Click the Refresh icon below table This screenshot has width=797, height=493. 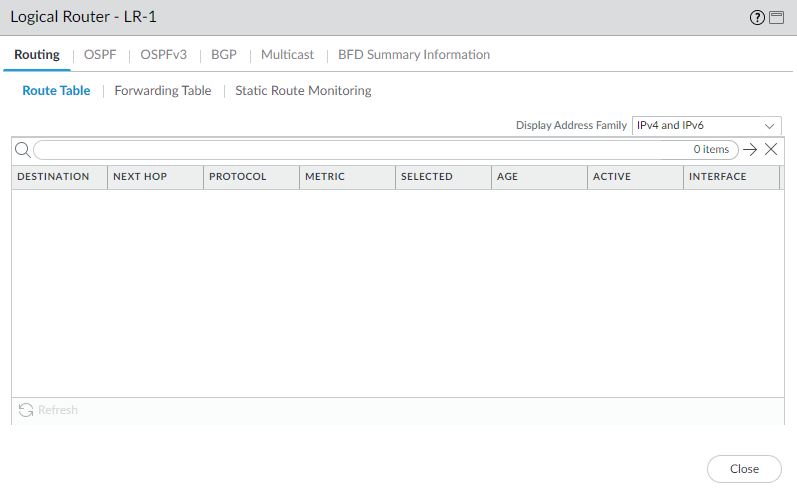tap(26, 410)
